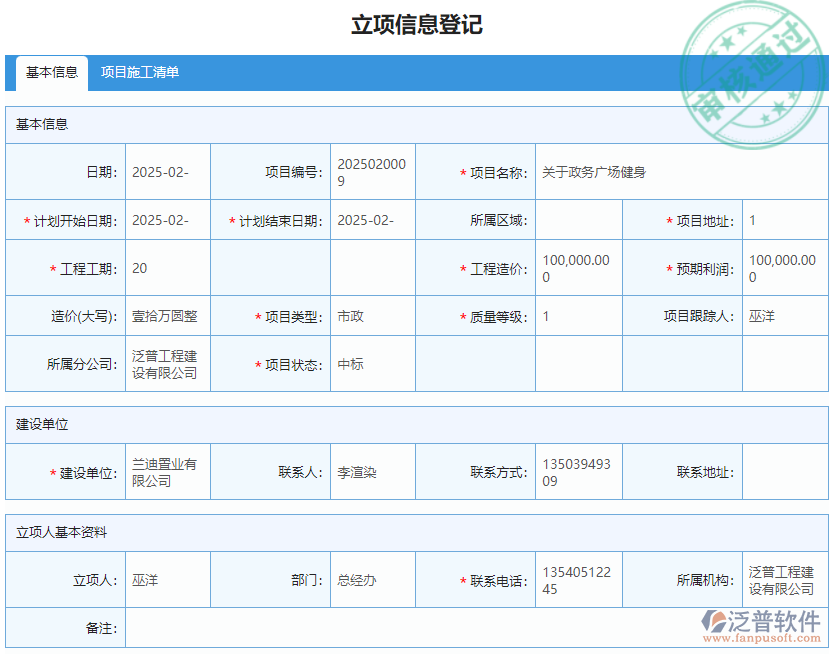Switch to the 项目施工清单 tab
Viewport: 831px width, 654px height.
[x=139, y=73]
